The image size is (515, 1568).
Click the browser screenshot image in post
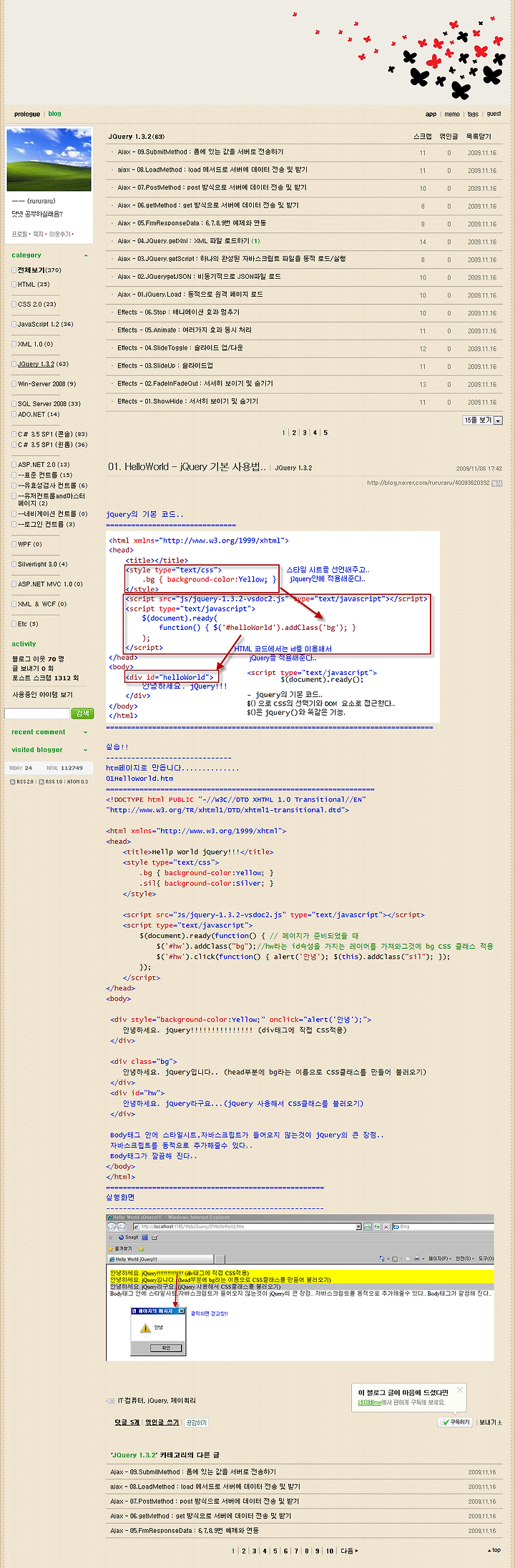(300, 1286)
